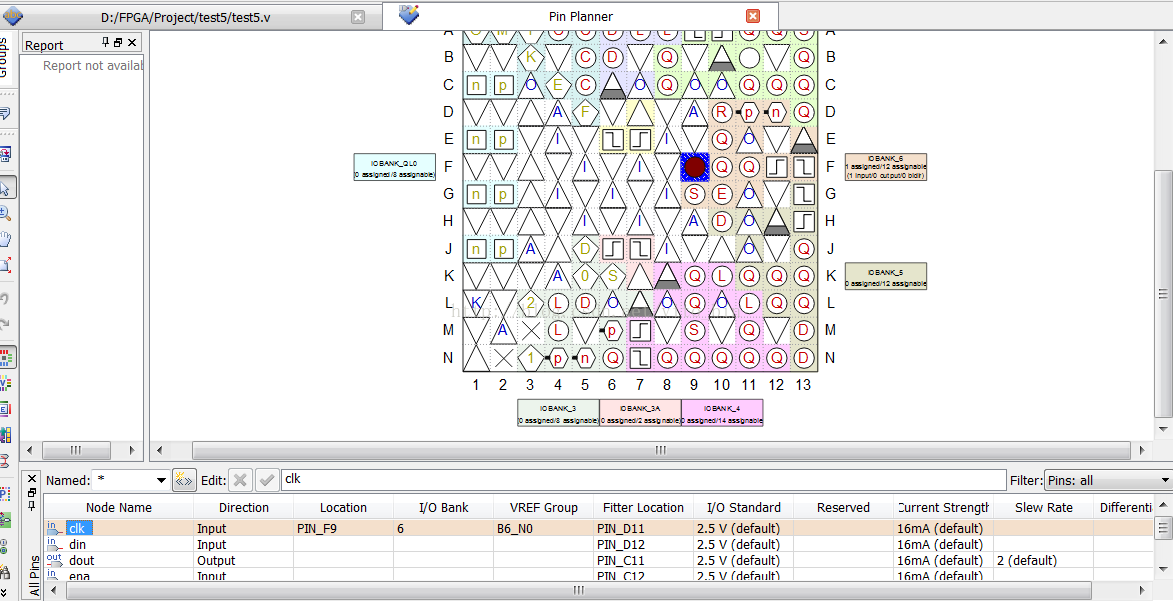
Task: Click the IOBANK_4 label box
Action: 722,412
